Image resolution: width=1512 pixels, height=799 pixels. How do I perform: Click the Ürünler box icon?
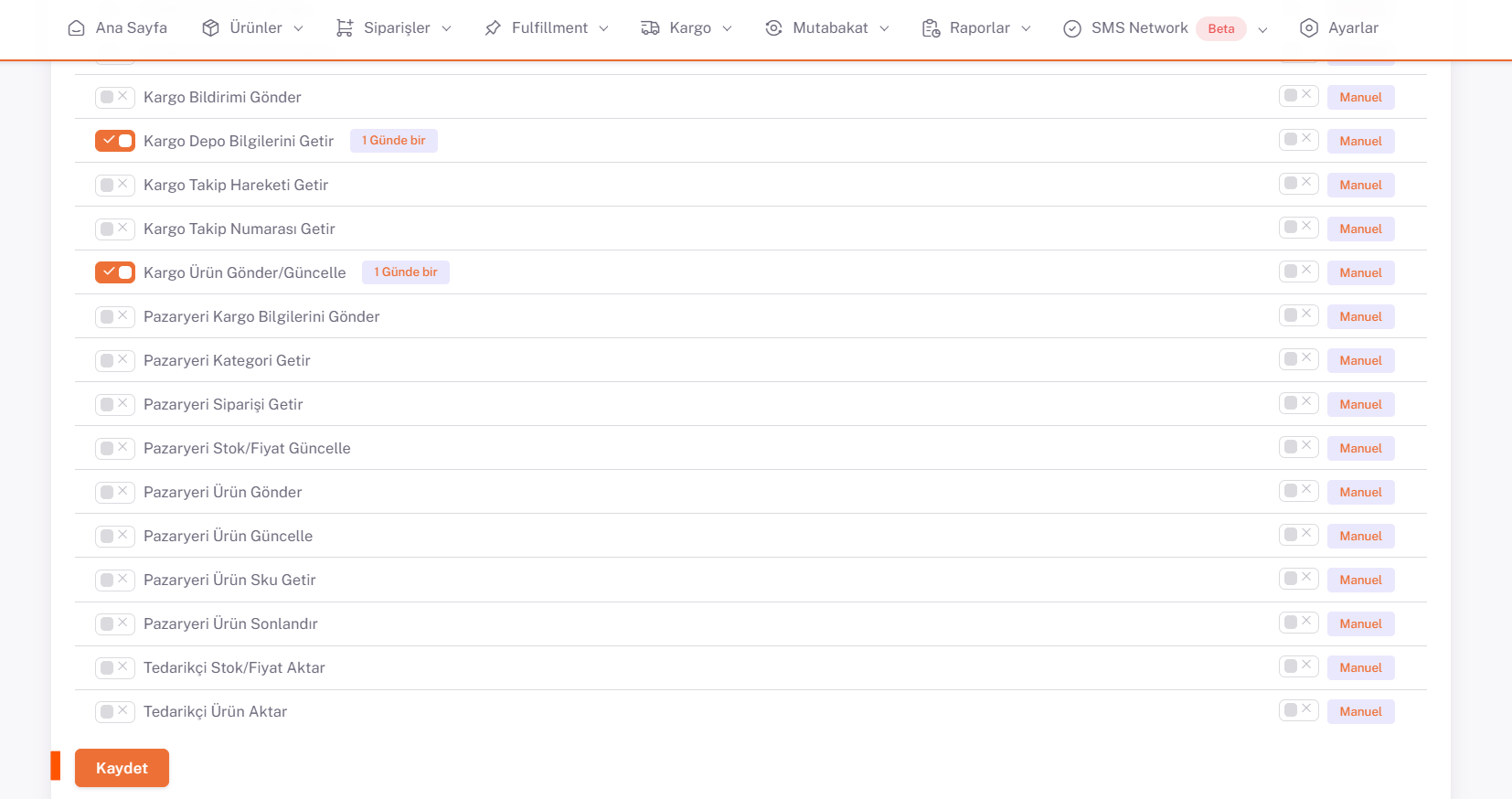pos(211,28)
